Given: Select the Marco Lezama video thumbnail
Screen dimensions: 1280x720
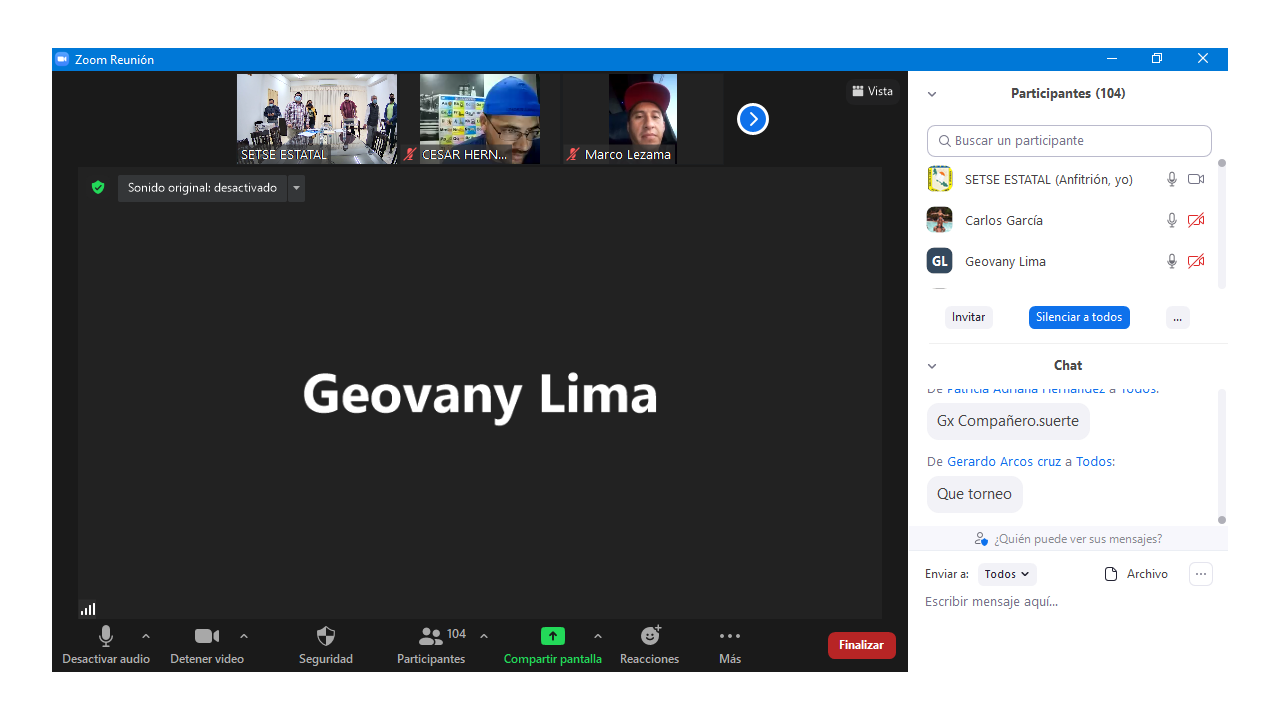Looking at the screenshot, I should [x=643, y=119].
